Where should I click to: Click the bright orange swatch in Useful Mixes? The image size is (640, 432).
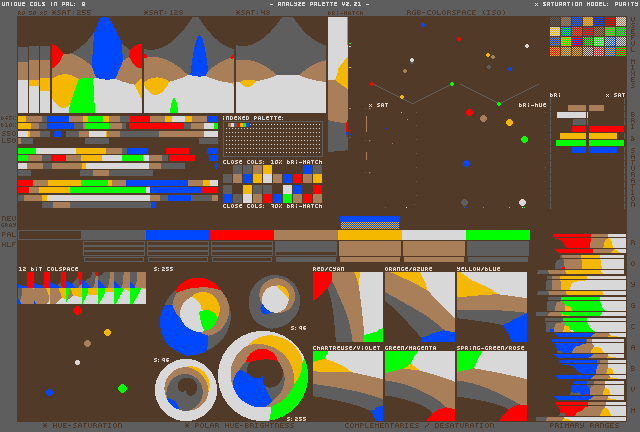click(x=555, y=51)
